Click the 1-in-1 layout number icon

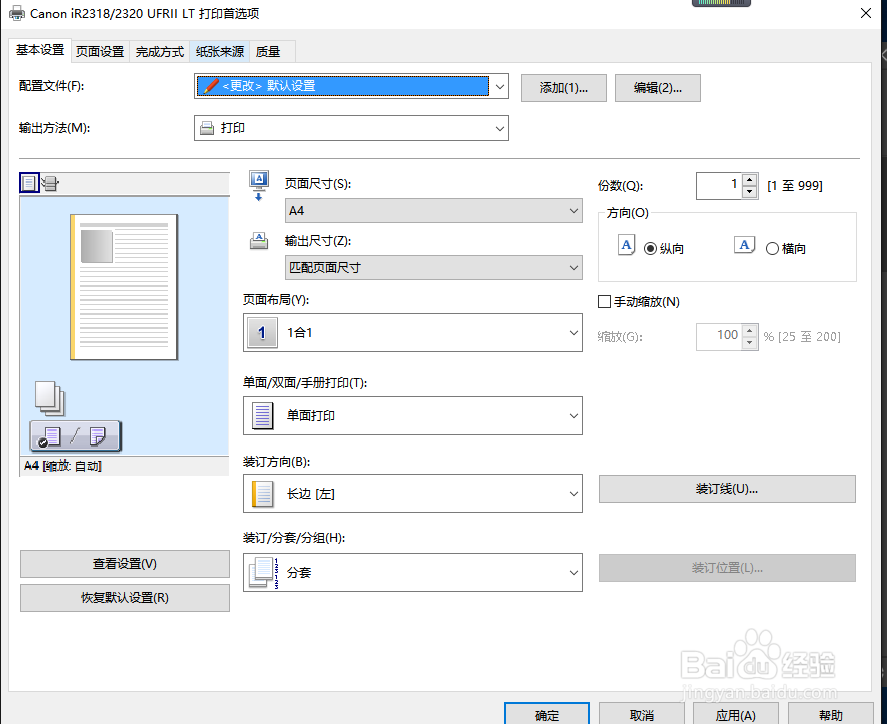262,333
